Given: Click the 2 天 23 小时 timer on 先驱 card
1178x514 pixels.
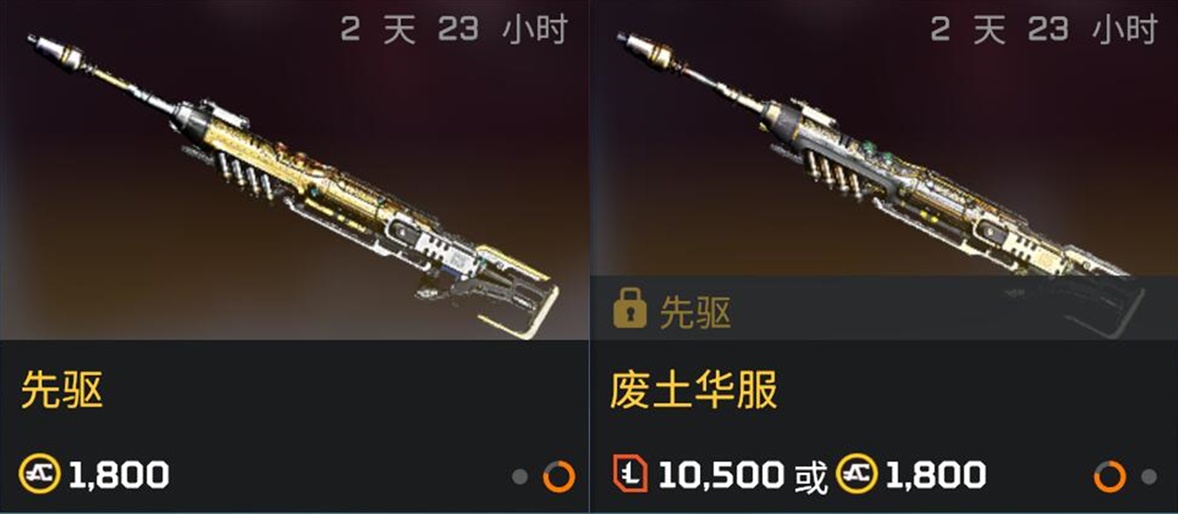Looking at the screenshot, I should pos(453,31).
